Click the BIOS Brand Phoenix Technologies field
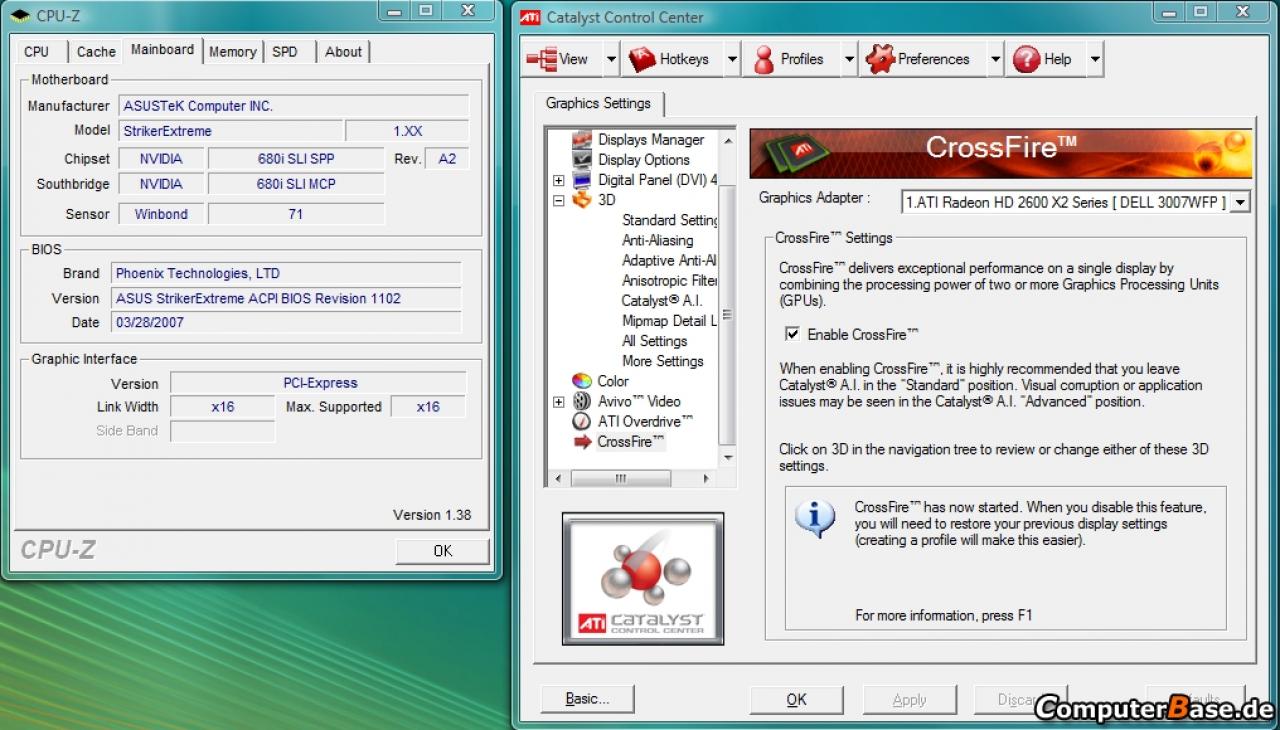This screenshot has width=1280, height=730. (x=286, y=273)
